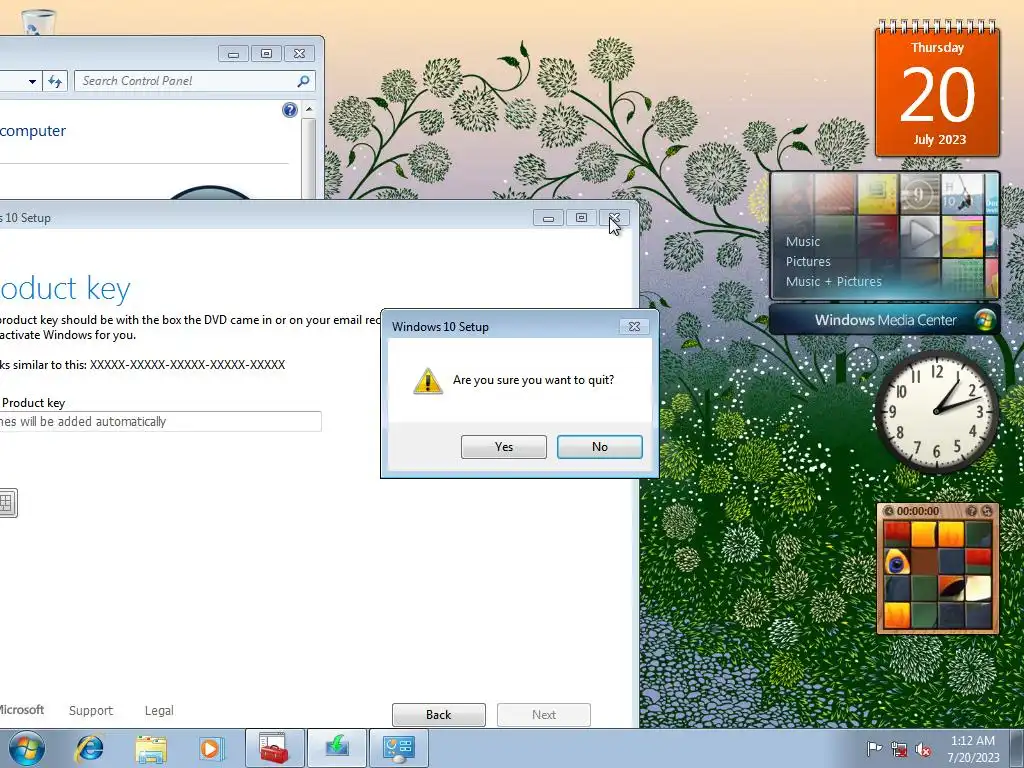Launch Internet Explorer from taskbar

(89, 748)
